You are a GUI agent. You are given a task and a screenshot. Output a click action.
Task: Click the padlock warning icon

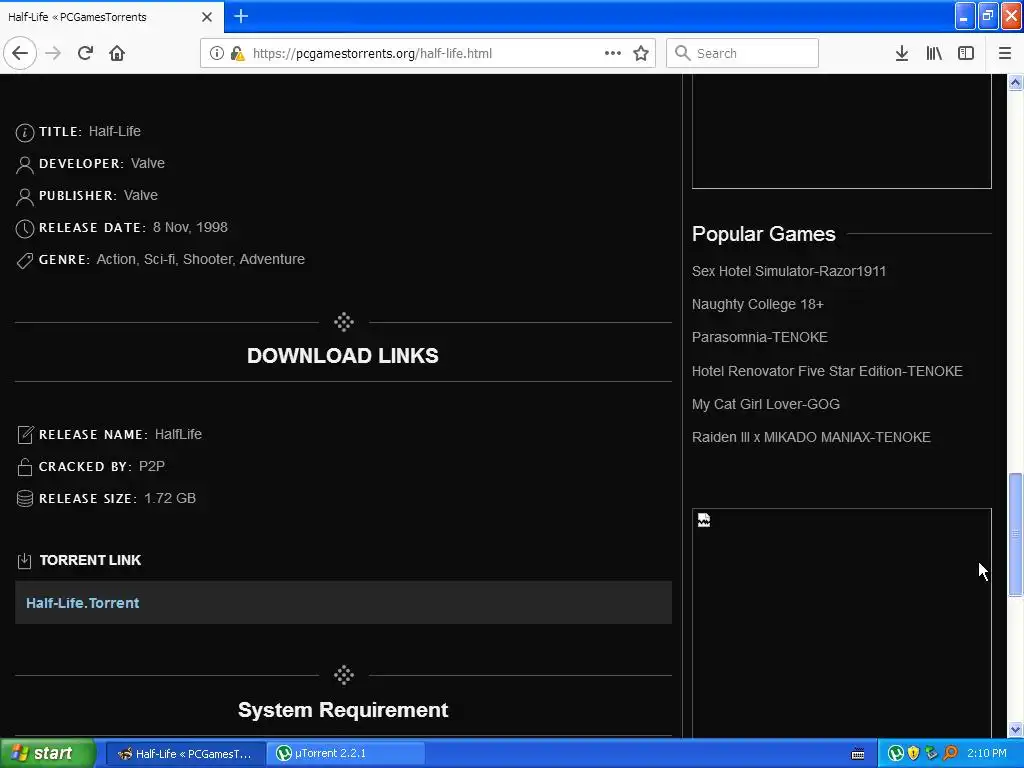[238, 53]
